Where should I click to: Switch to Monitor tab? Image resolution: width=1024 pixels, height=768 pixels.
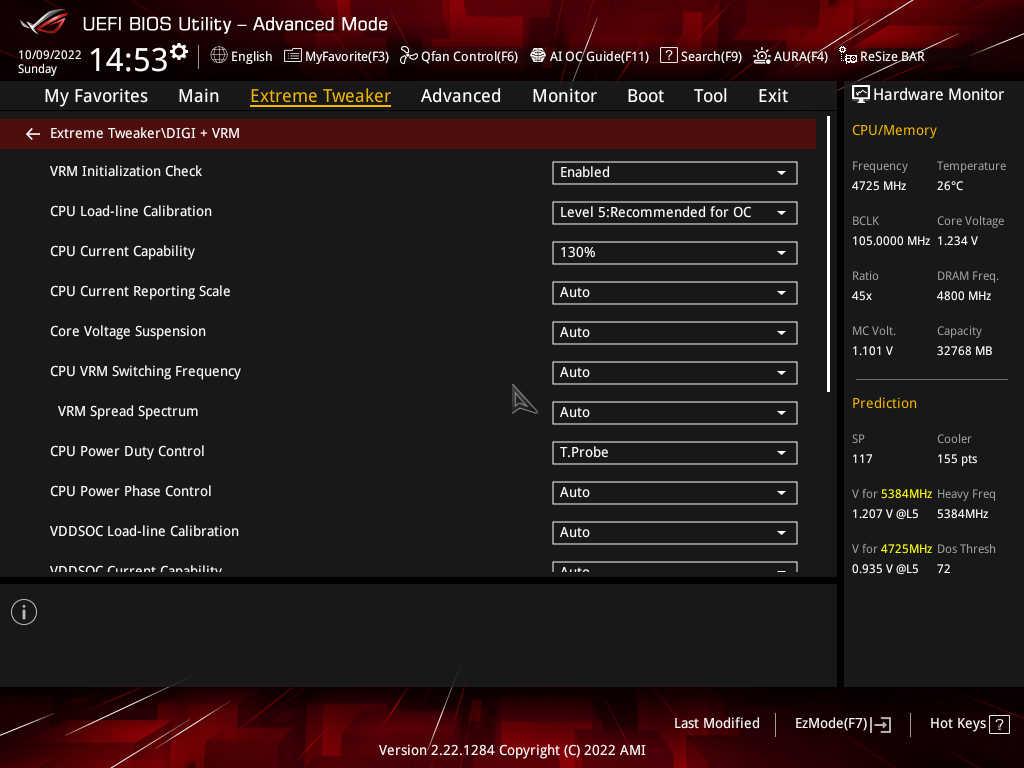[564, 96]
